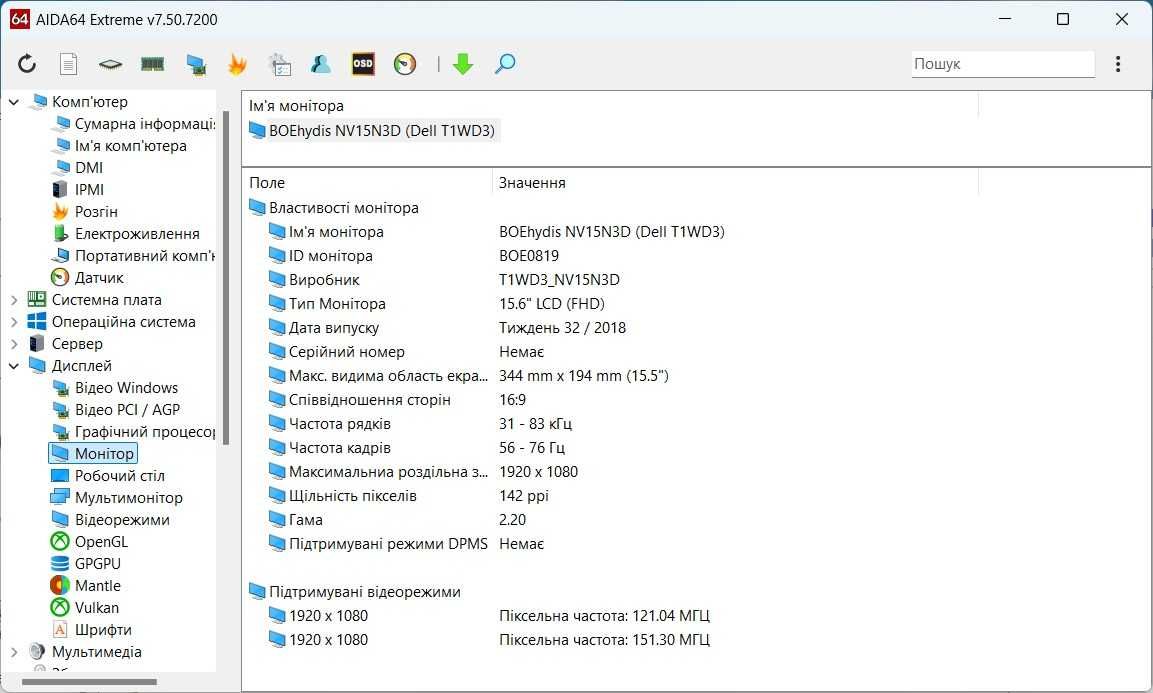The image size is (1153, 693).
Task: Open the Датчик sensor item
Action: tap(88, 278)
